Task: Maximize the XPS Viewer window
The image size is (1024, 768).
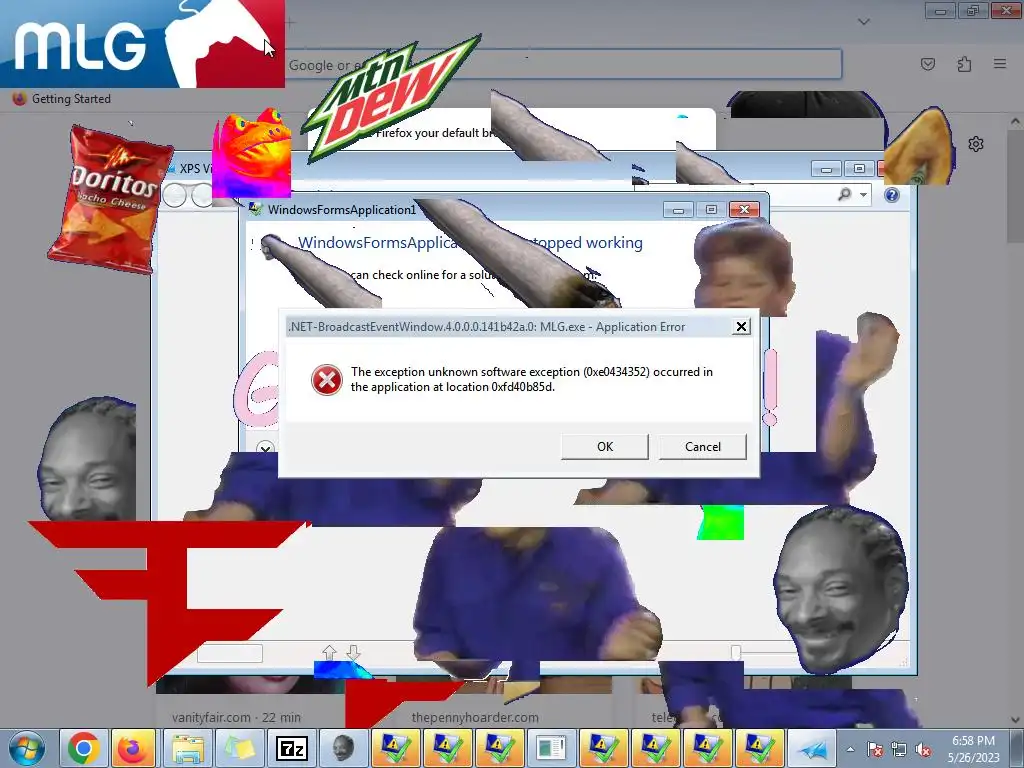Action: pyautogui.click(x=859, y=169)
